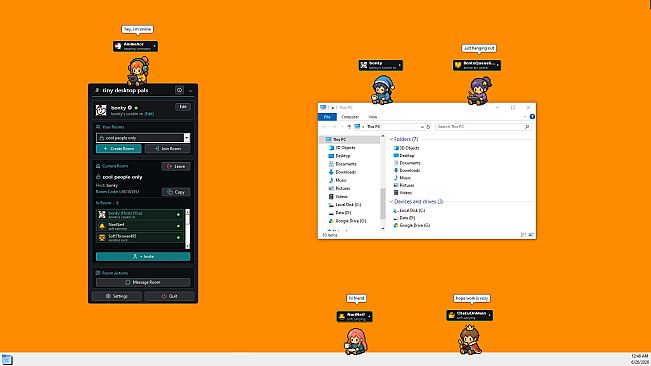651x366 pixels.
Task: Collapse the Folders (7) group
Action: coord(391,139)
